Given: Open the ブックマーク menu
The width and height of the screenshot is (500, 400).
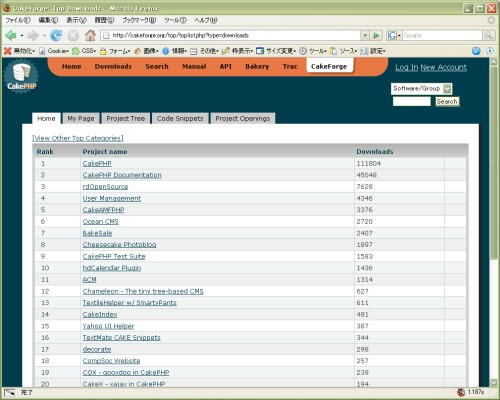Looking at the screenshot, I should [139, 20].
